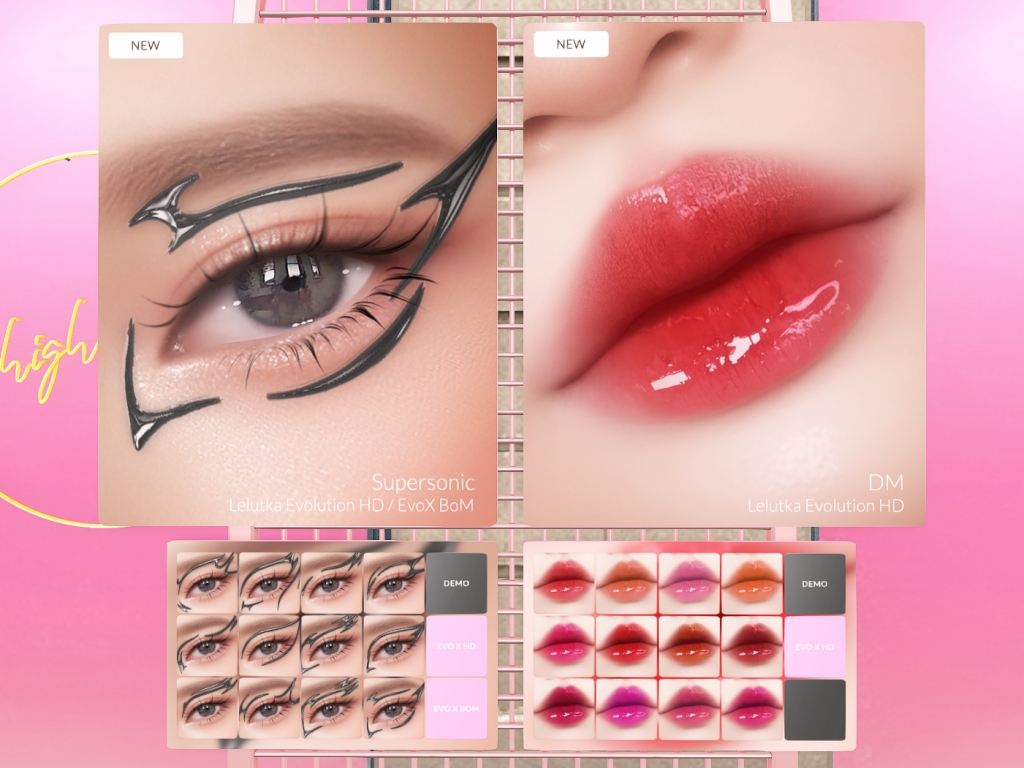Image resolution: width=1024 pixels, height=768 pixels.
Task: Click the NEW badge on the DM lips poster
Action: (x=571, y=44)
